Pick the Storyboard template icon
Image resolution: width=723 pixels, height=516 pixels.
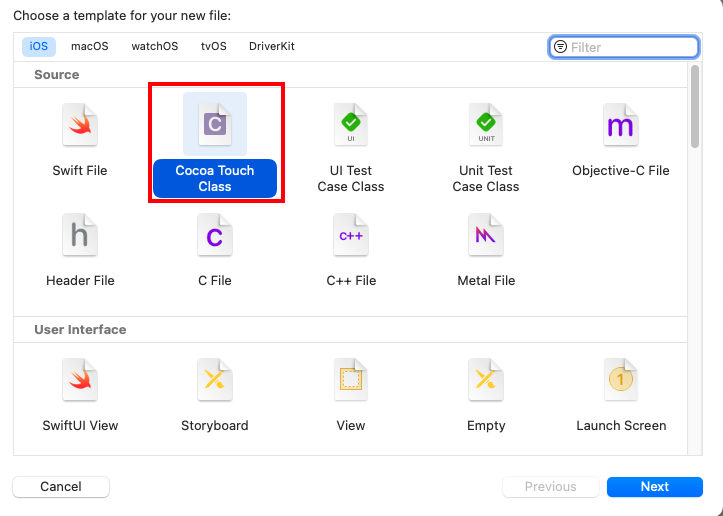click(215, 380)
